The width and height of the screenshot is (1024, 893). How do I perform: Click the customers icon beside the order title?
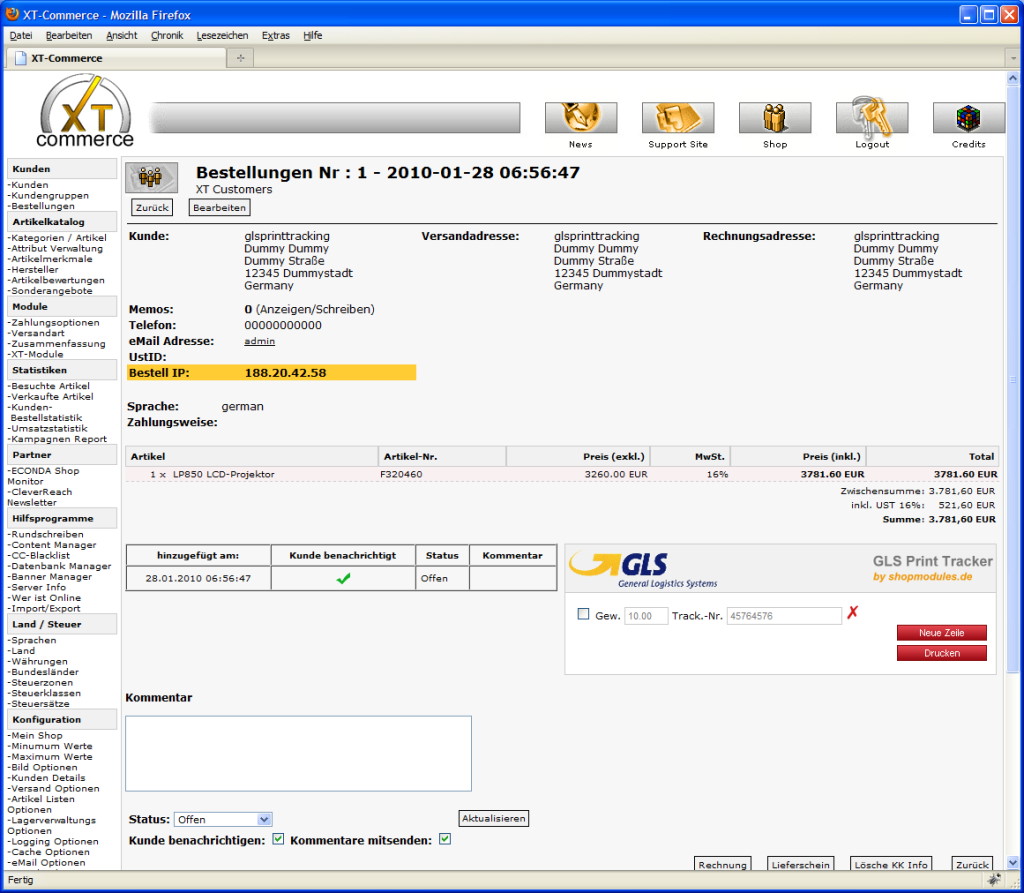coord(151,177)
